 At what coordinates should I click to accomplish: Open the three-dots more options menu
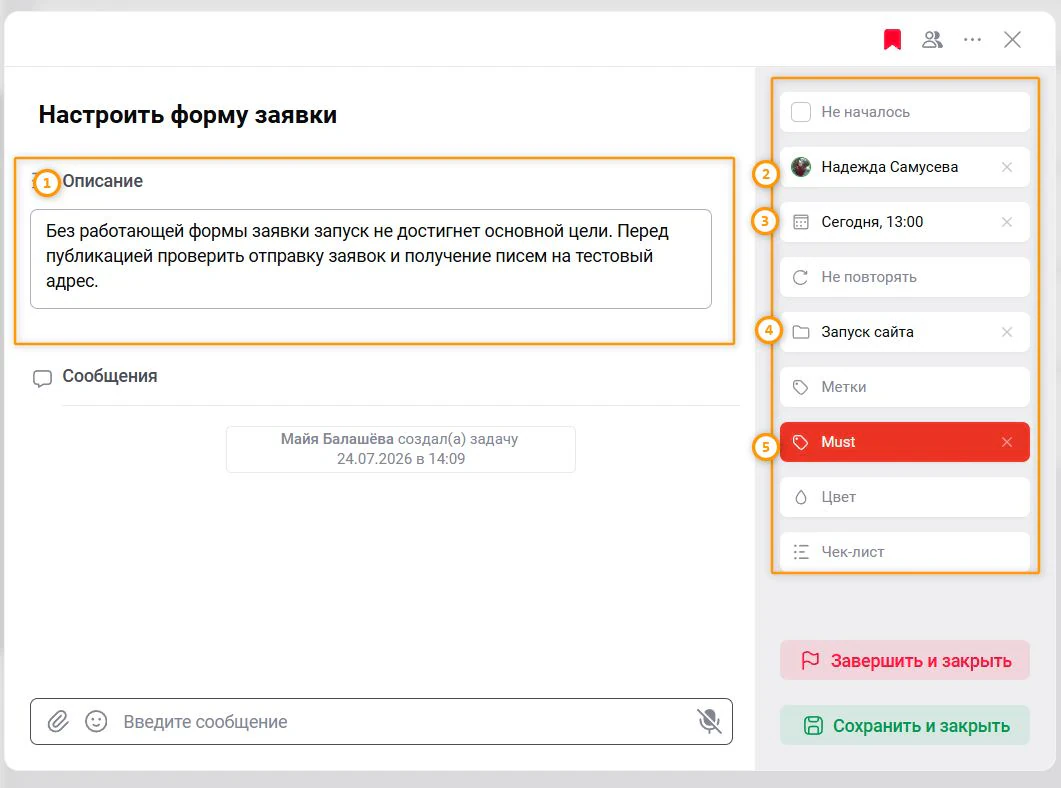pyautogui.click(x=972, y=39)
